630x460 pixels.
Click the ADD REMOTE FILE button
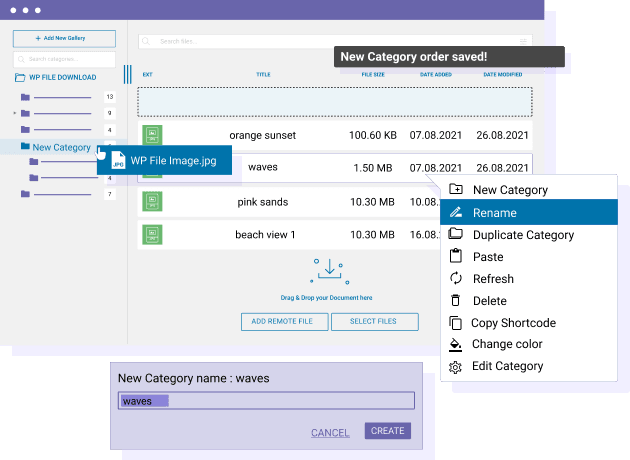coord(282,321)
